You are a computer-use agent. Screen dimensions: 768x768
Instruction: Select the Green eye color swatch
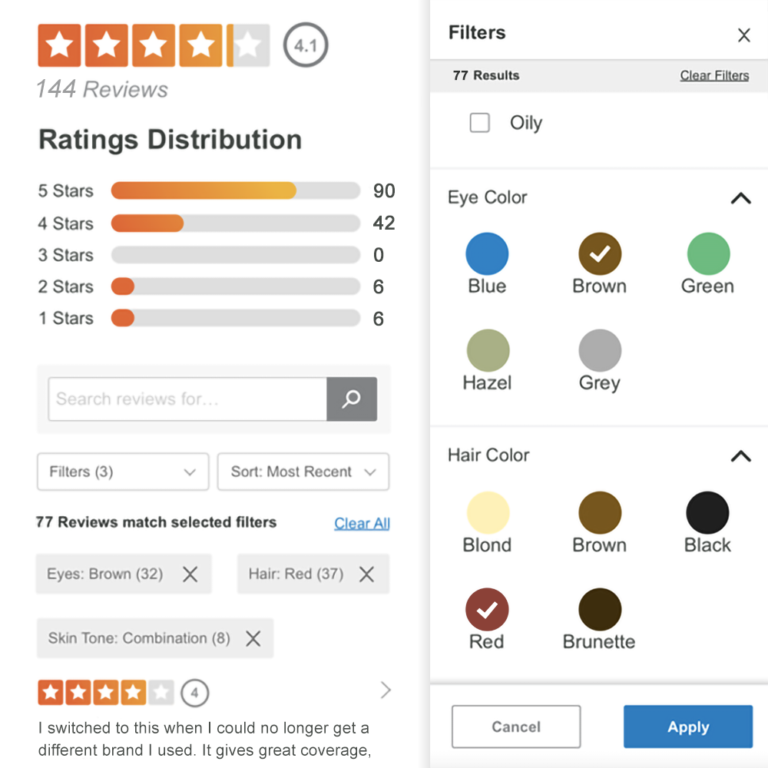pyautogui.click(x=708, y=254)
